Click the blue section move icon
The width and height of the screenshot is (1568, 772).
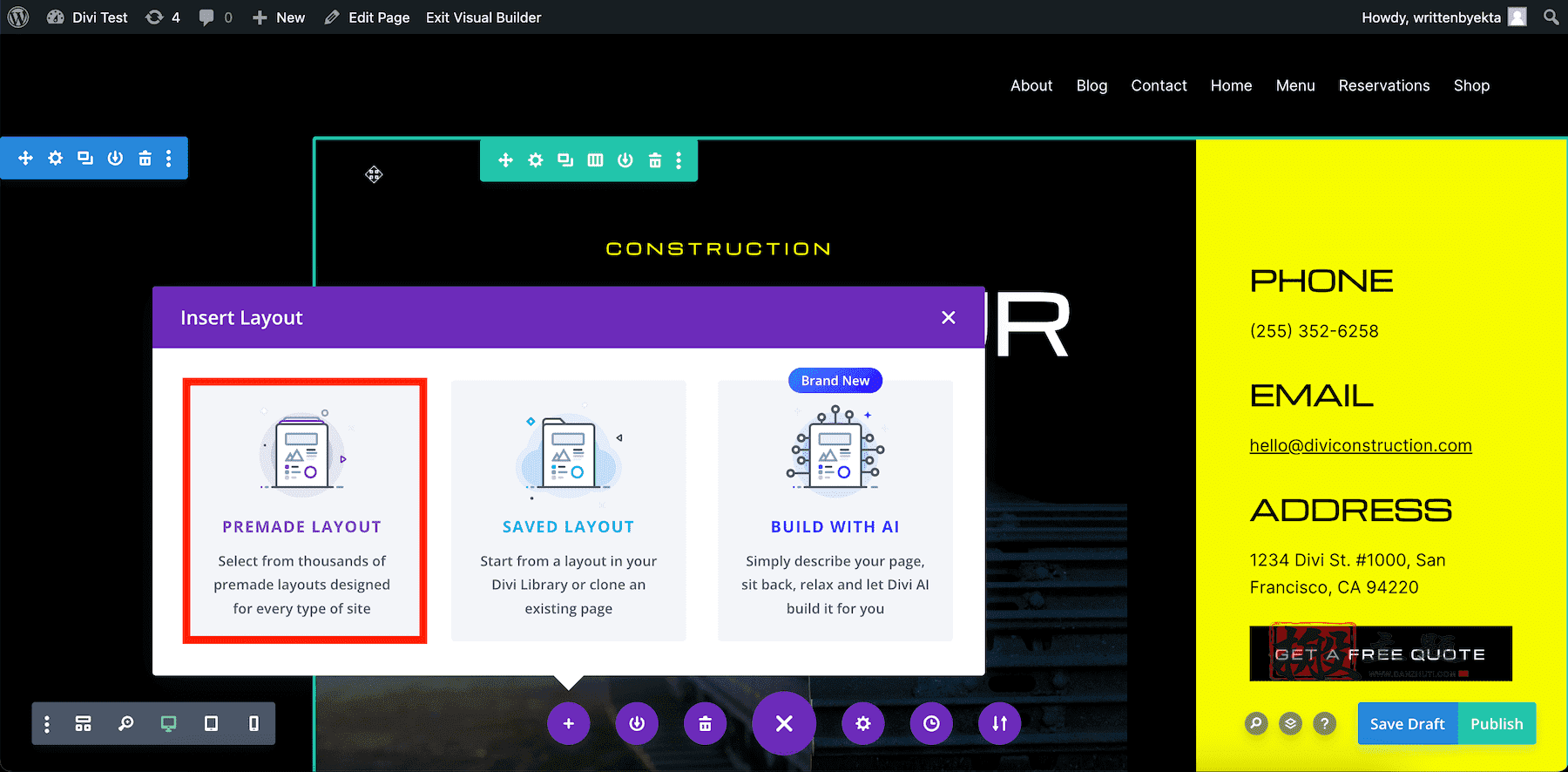click(x=25, y=159)
